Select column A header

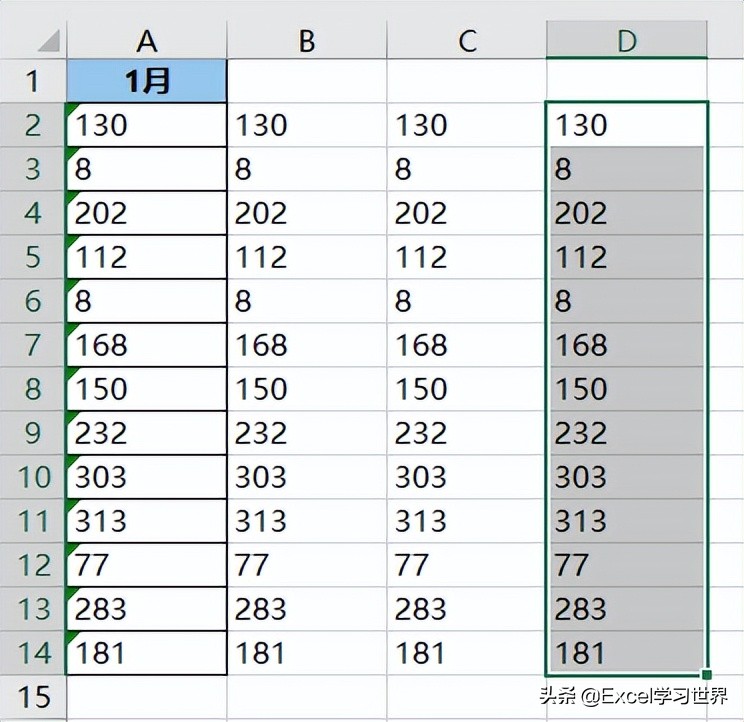(x=147, y=40)
